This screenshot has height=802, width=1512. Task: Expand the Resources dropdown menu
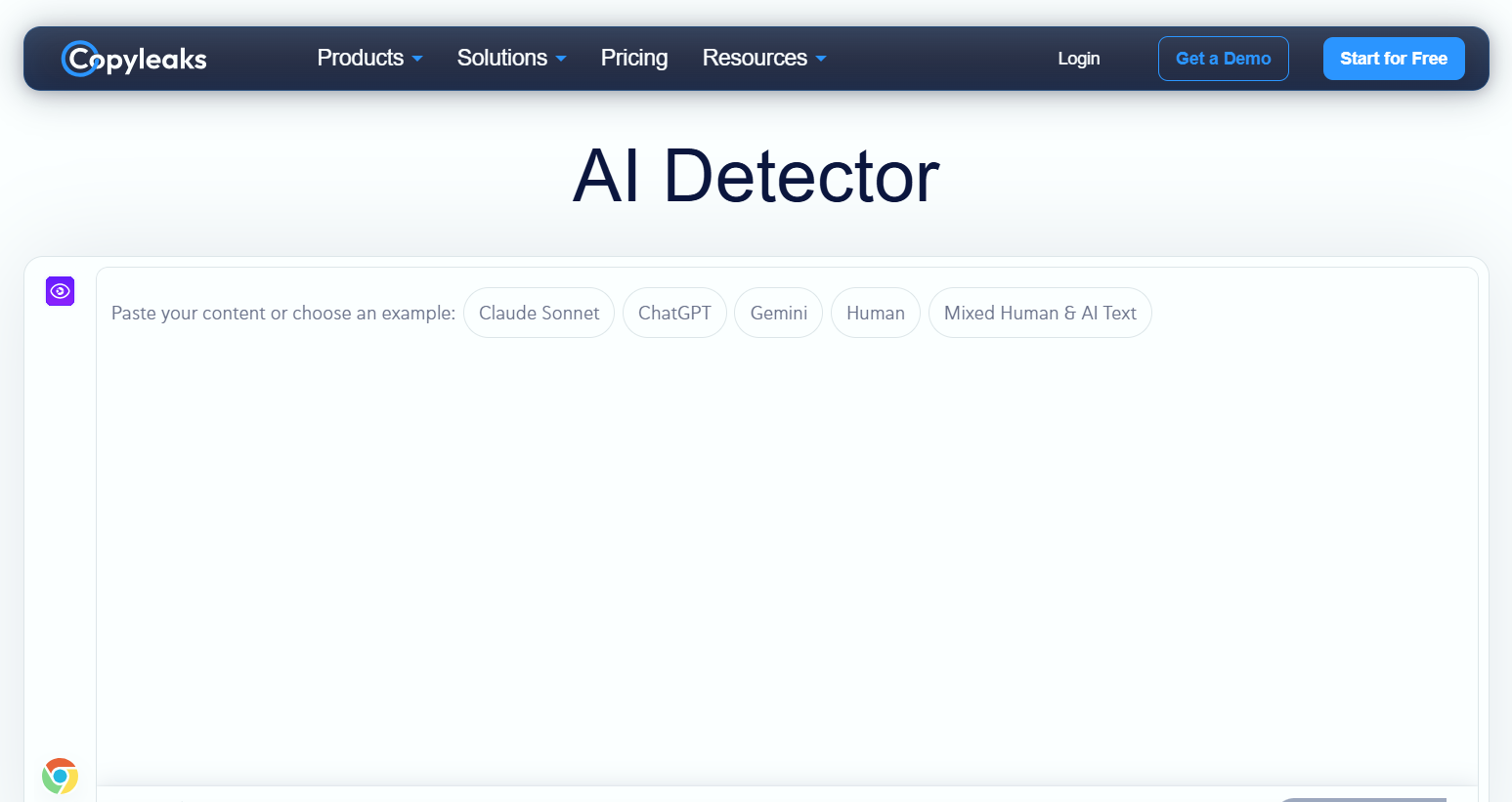(763, 58)
